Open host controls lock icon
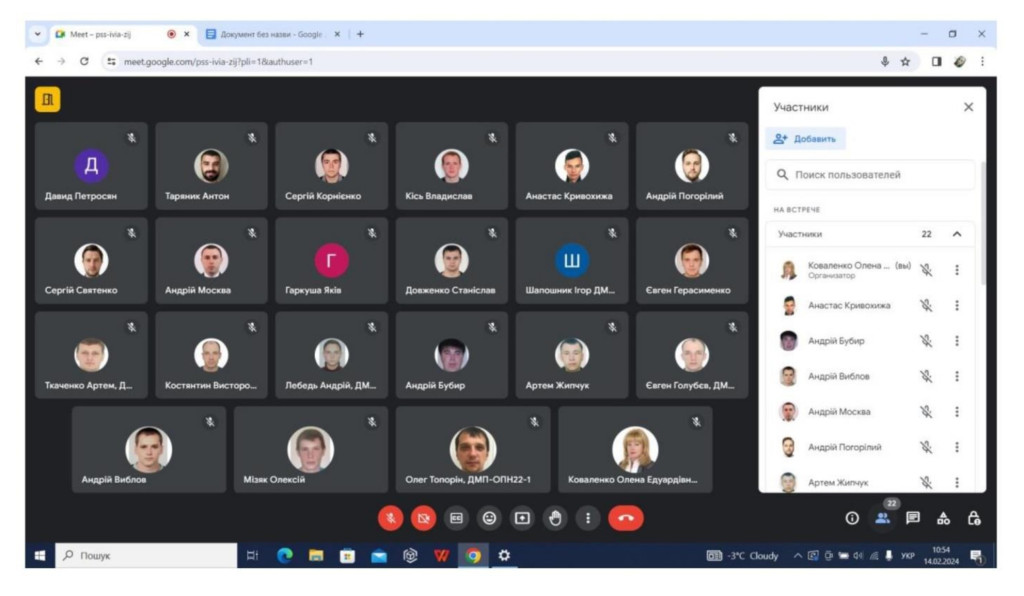 tap(974, 518)
